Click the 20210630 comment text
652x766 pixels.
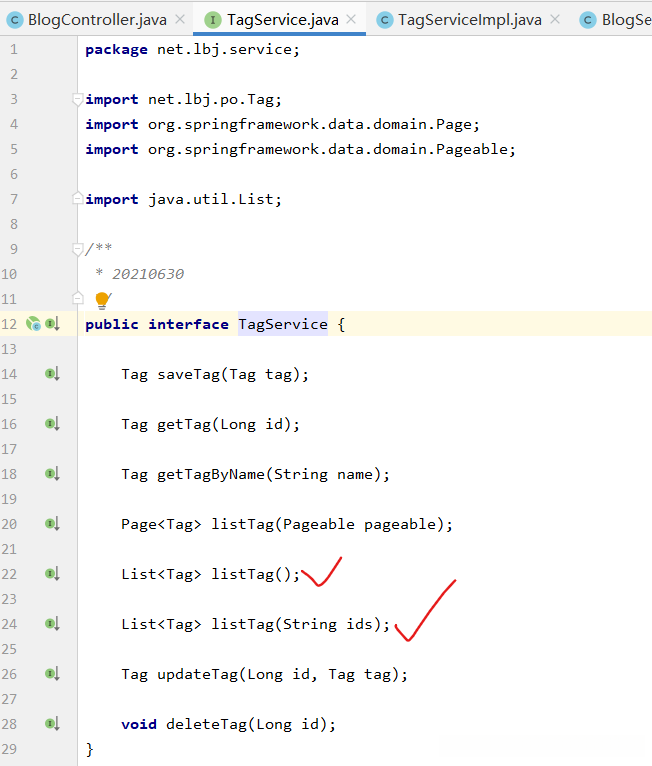pos(148,274)
